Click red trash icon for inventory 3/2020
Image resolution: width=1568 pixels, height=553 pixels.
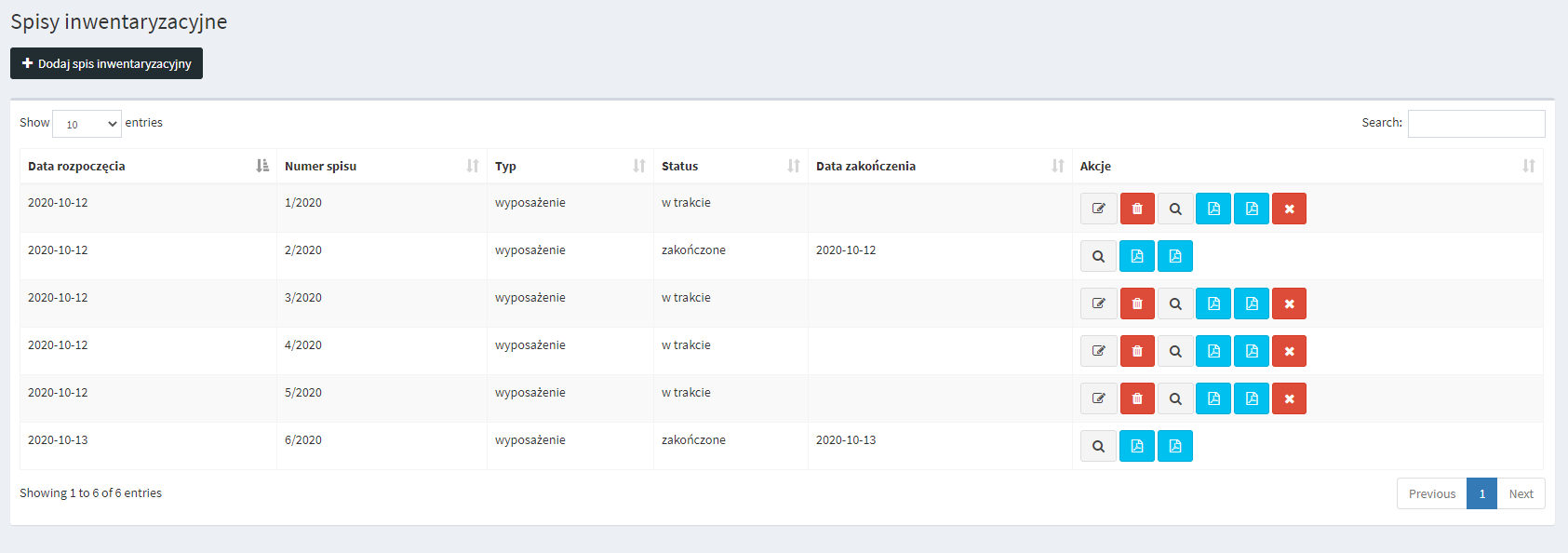pyautogui.click(x=1137, y=303)
